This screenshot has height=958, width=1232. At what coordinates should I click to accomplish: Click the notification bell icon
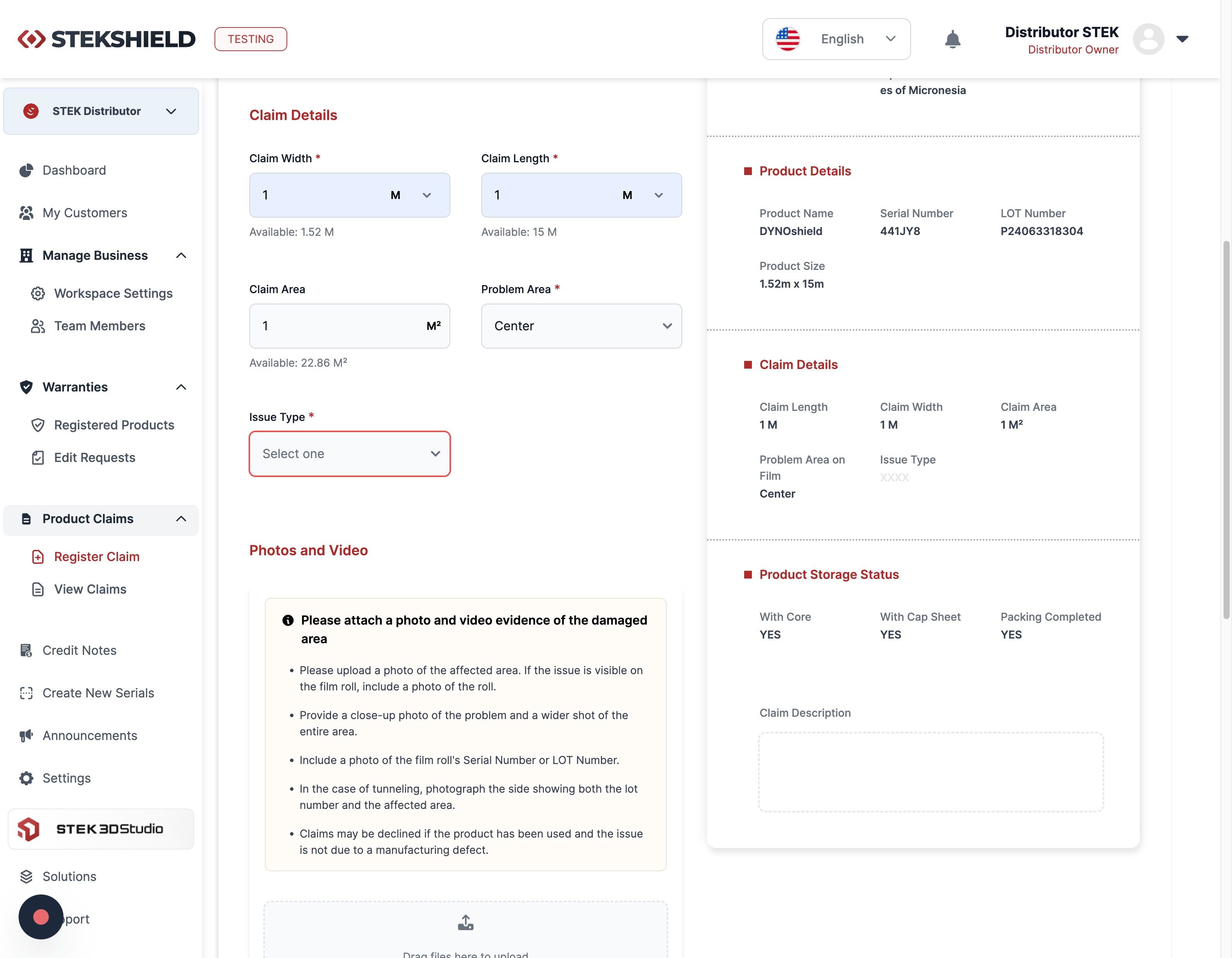(x=952, y=39)
